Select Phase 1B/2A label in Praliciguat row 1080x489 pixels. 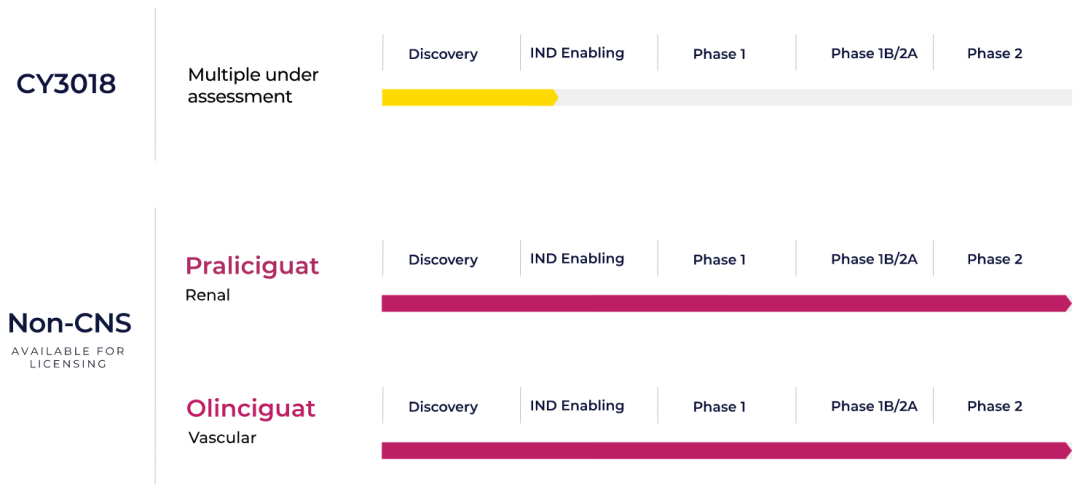tap(874, 259)
